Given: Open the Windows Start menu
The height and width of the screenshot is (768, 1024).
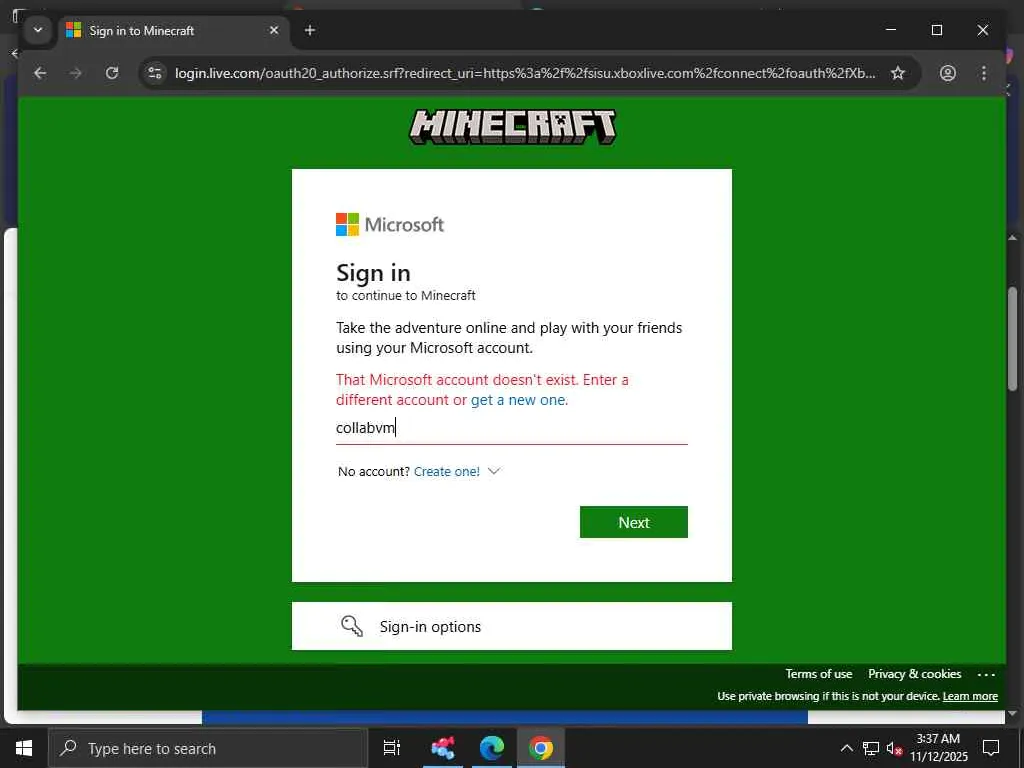Looking at the screenshot, I should pos(24,748).
